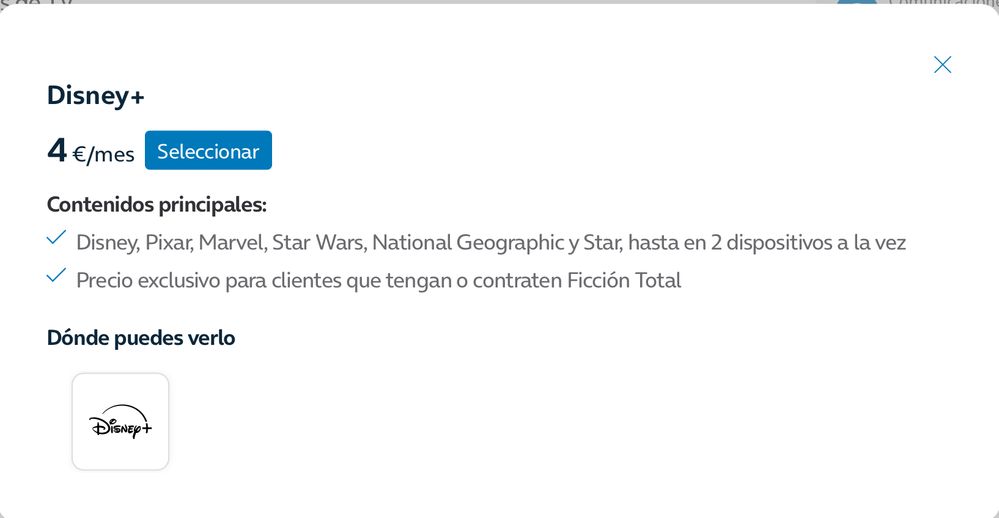Click the Seleccionar button
This screenshot has height=518, width=999.
(x=208, y=151)
